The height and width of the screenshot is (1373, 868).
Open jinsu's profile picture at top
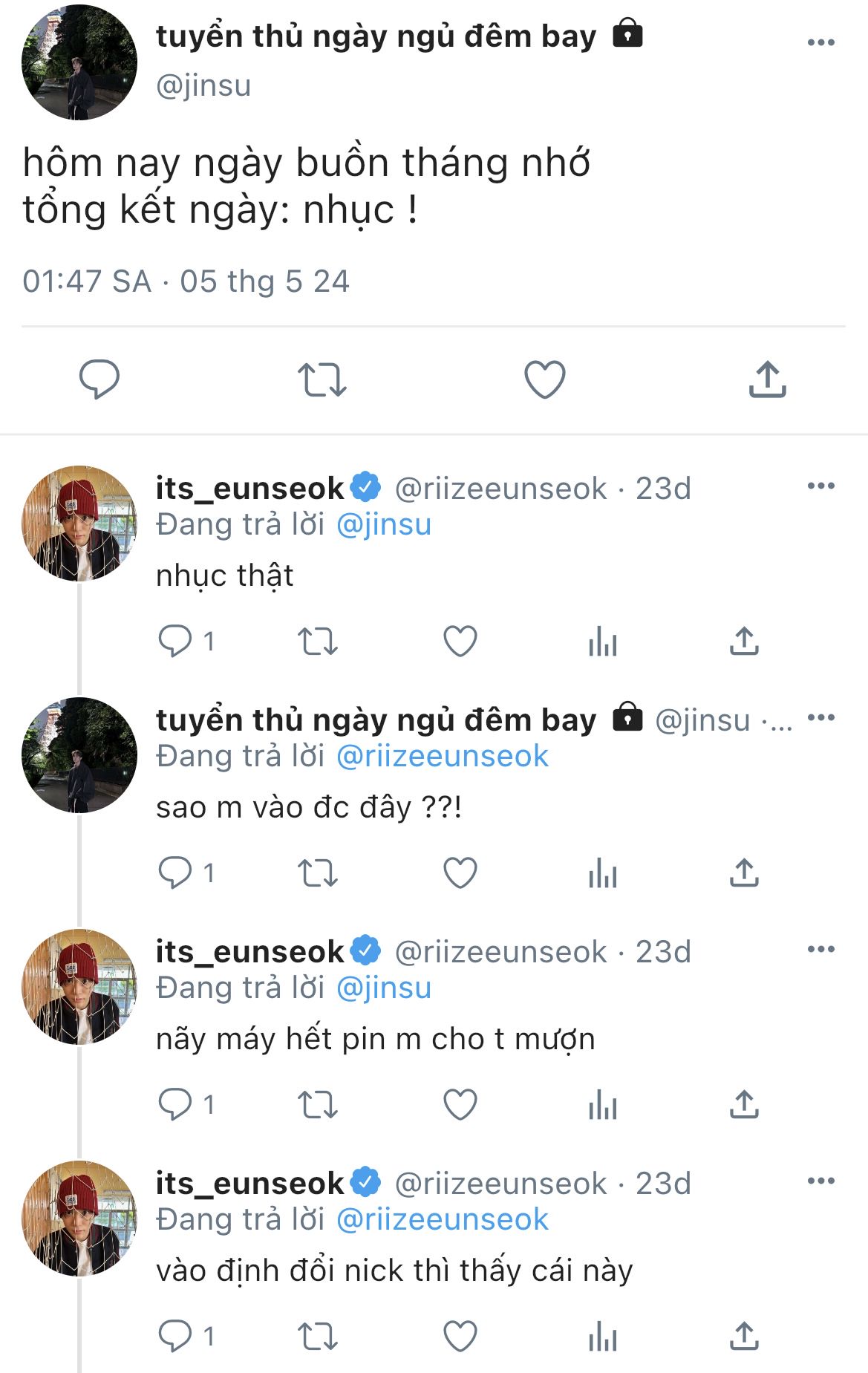[79, 62]
